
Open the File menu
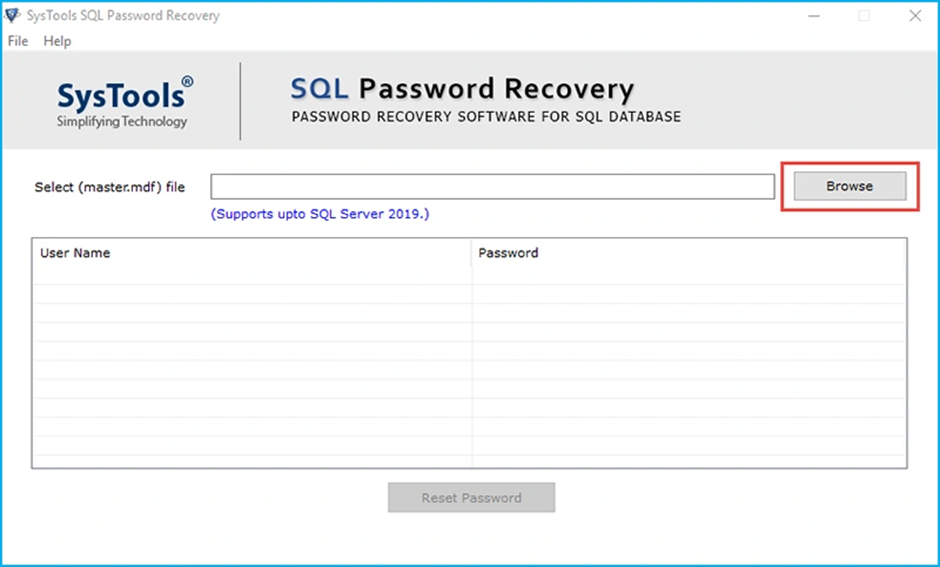point(18,41)
